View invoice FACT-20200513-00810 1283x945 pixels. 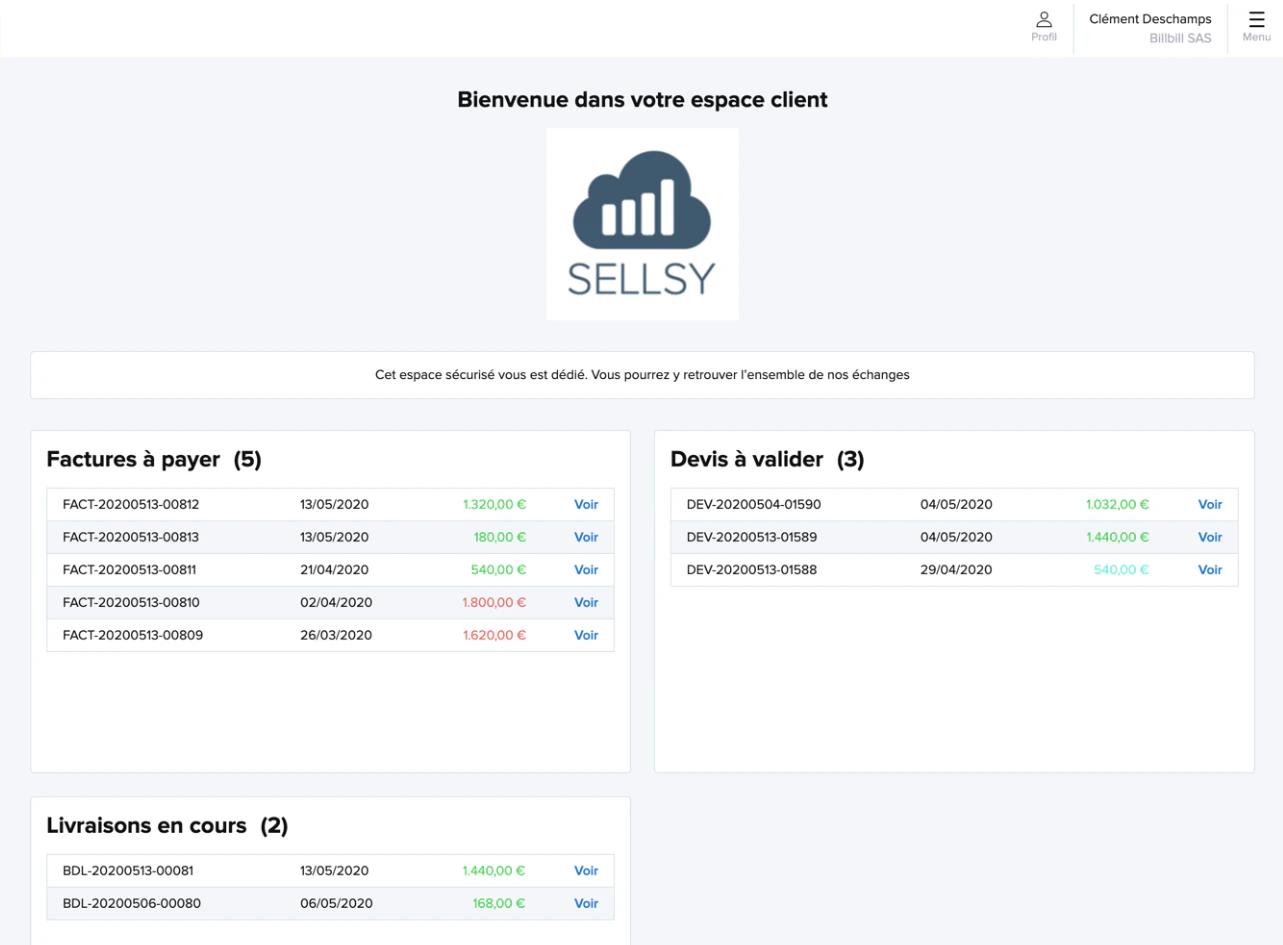[586, 603]
